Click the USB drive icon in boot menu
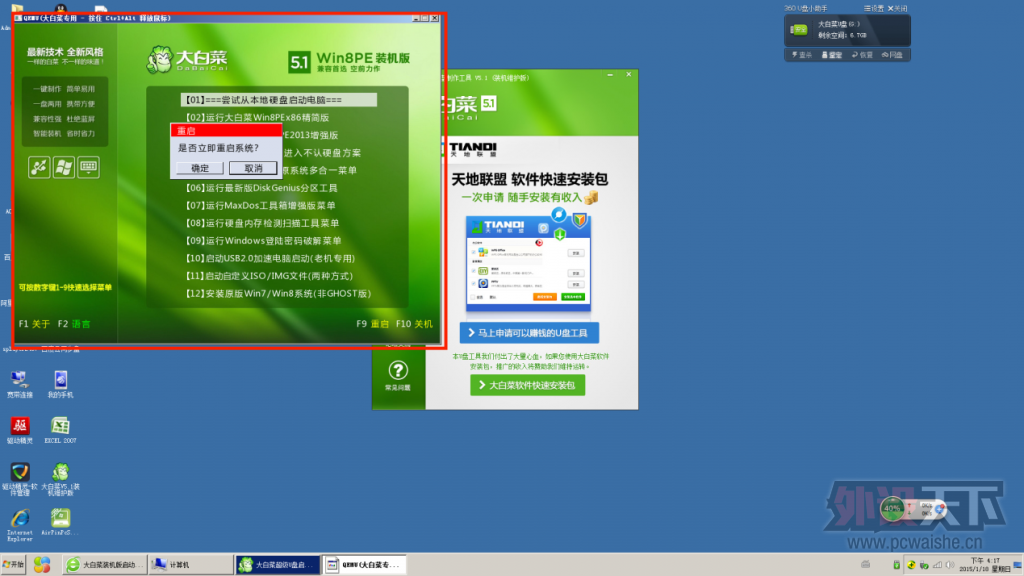The height and width of the screenshot is (576, 1024). pyautogui.click(x=39, y=167)
